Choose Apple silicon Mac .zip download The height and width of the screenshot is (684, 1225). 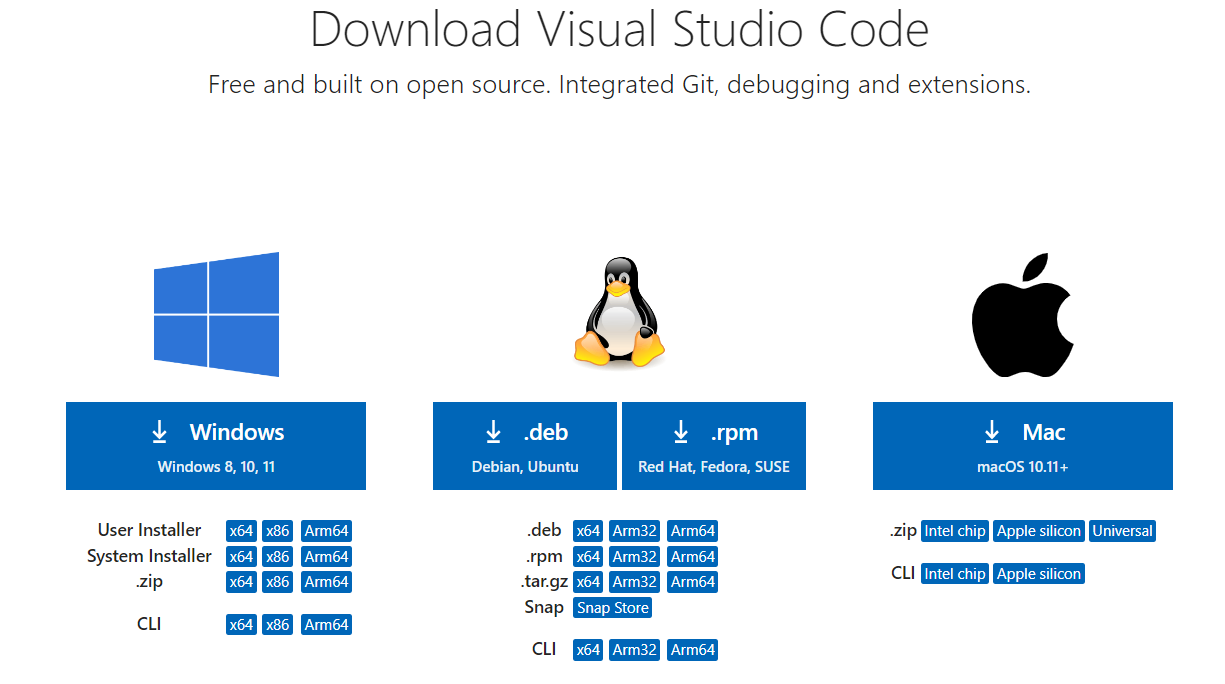1039,531
